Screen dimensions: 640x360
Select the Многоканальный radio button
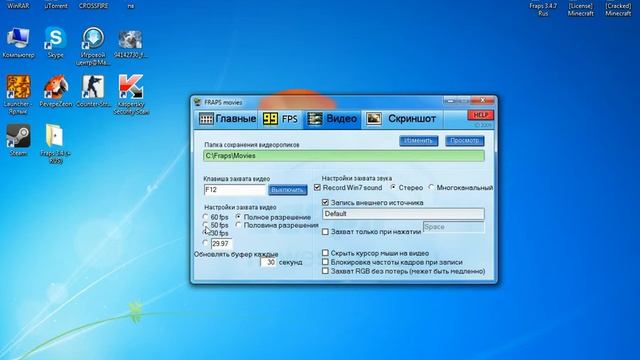click(431, 187)
